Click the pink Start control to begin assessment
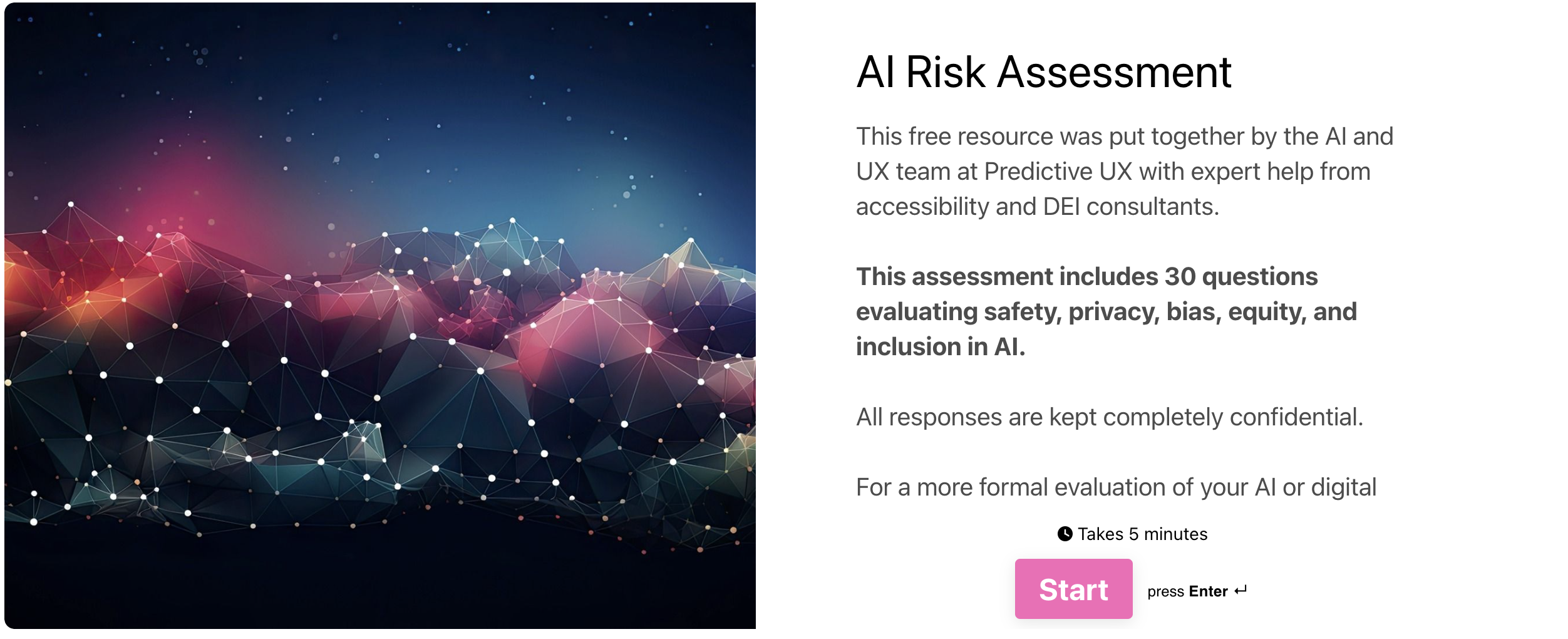 1073,590
